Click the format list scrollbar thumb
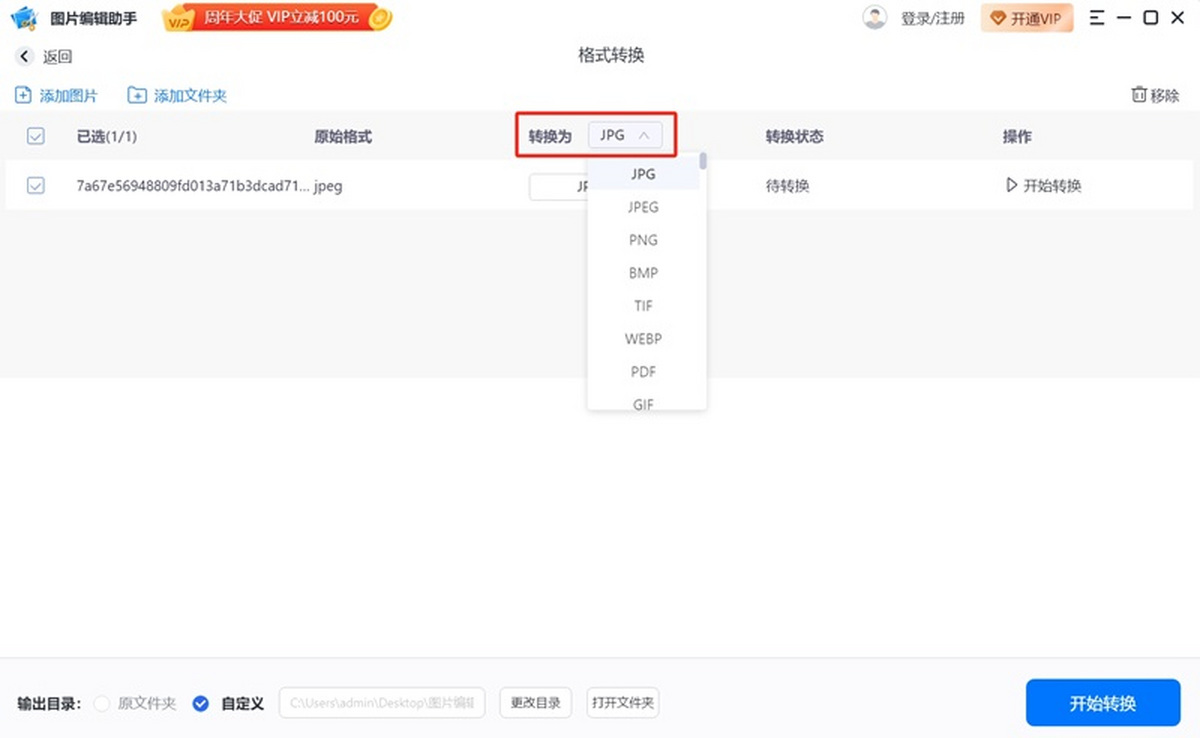1200x738 pixels. [x=704, y=161]
